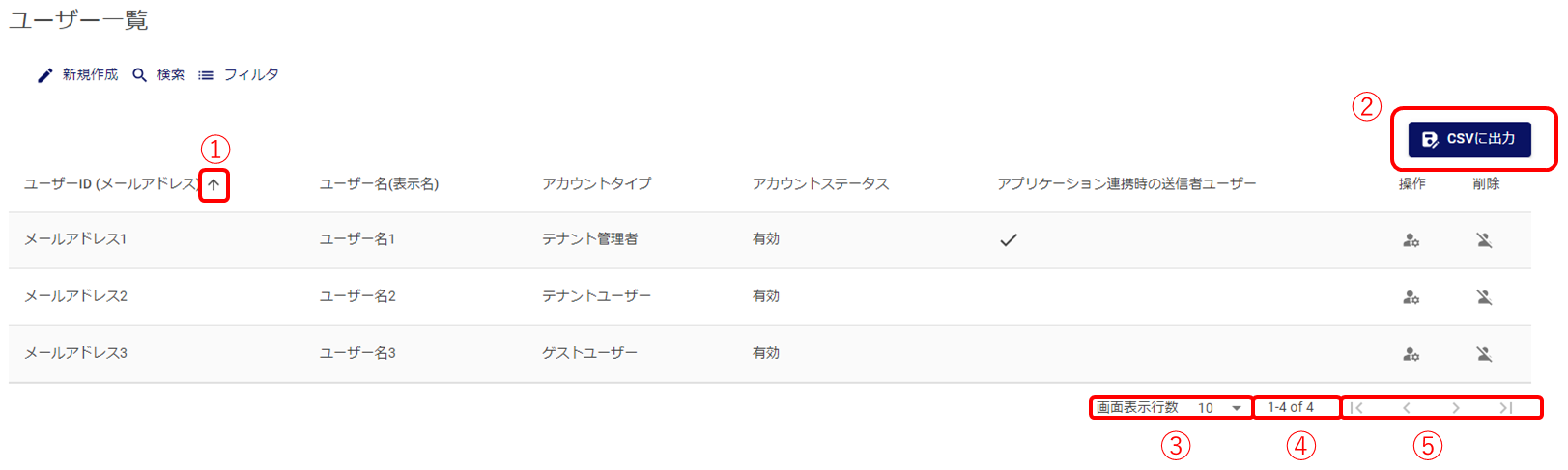Sort by ユーザー名(表示名) column header

tap(379, 183)
